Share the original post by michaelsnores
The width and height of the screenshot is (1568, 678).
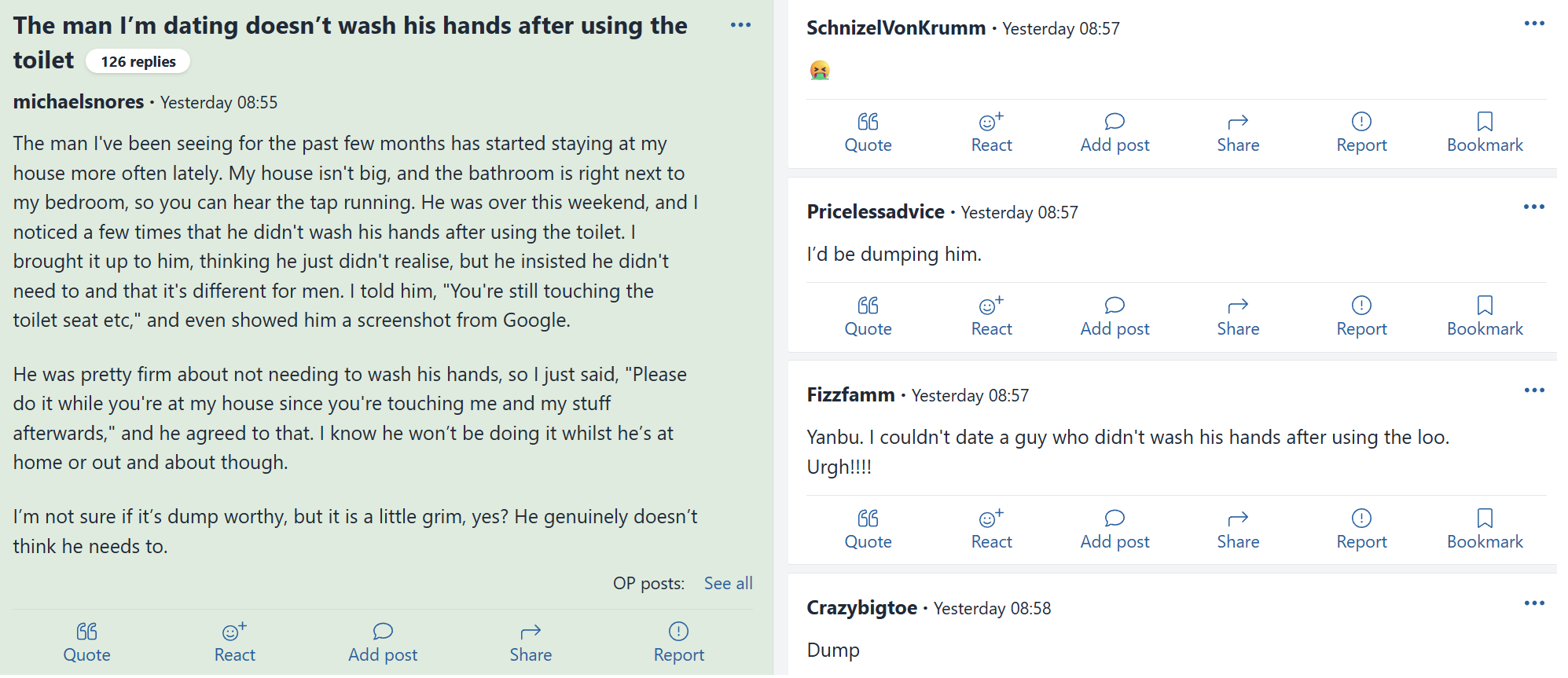pos(531,643)
